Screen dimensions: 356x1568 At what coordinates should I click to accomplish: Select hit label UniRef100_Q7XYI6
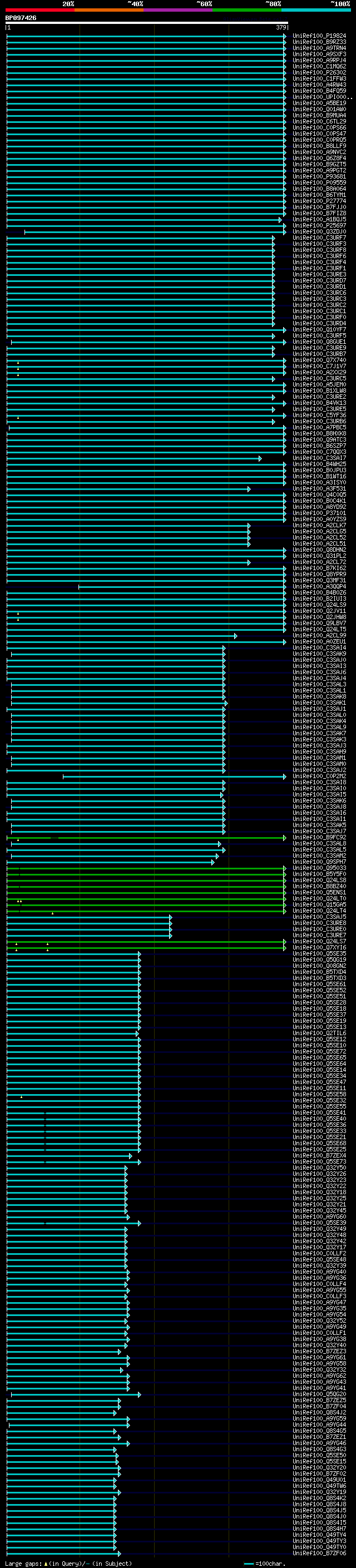(x=319, y=947)
